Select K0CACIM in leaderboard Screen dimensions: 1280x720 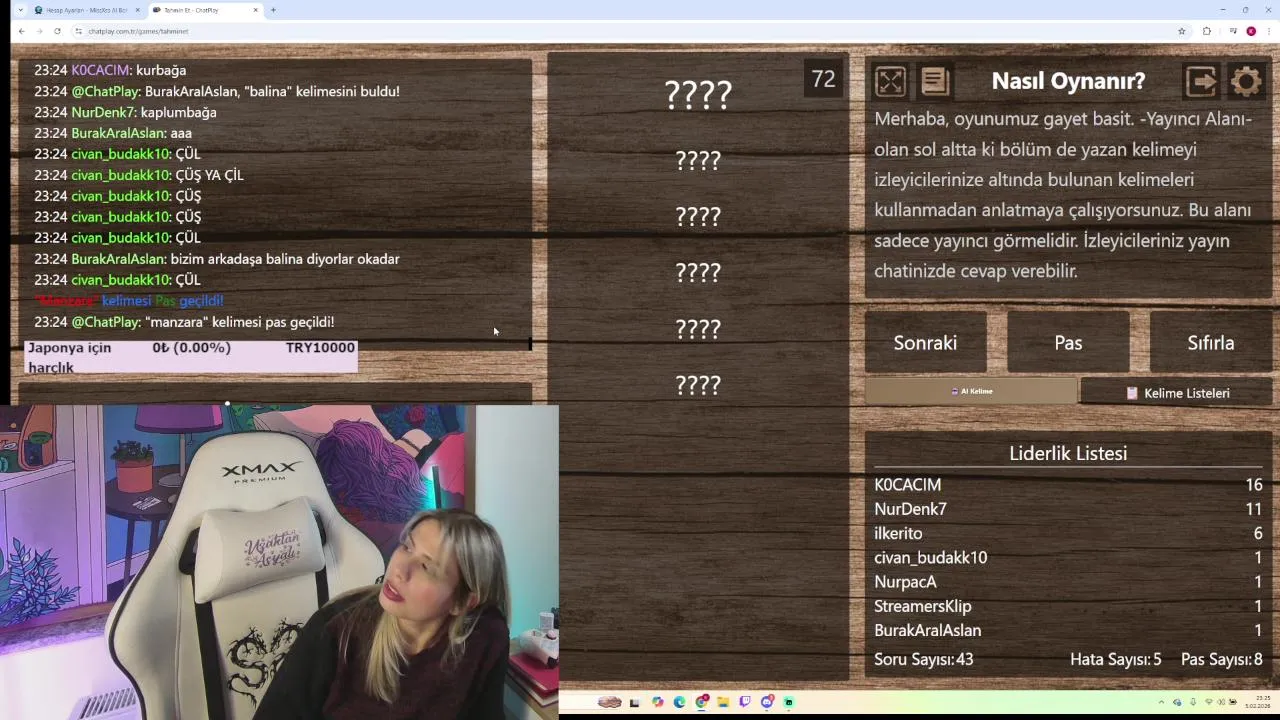click(1068, 484)
